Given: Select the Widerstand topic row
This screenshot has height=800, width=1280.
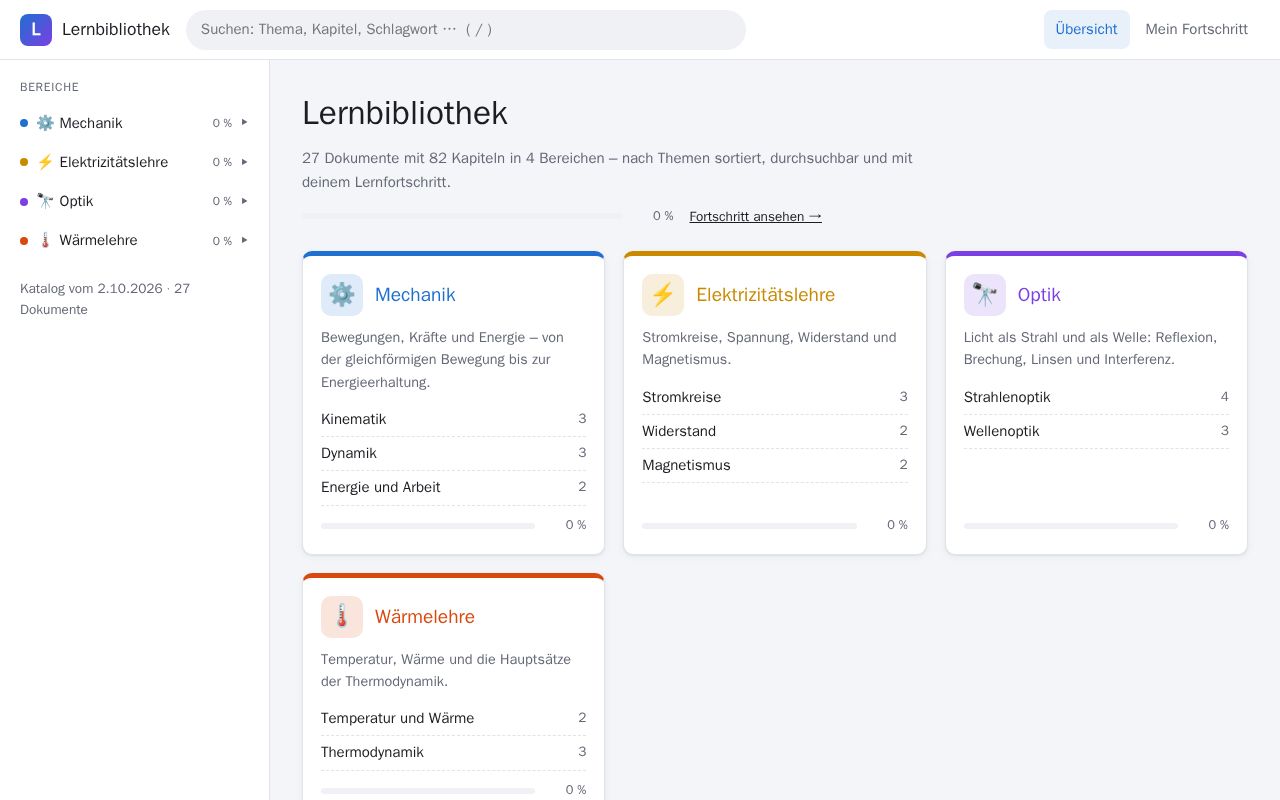Looking at the screenshot, I should point(775,431).
